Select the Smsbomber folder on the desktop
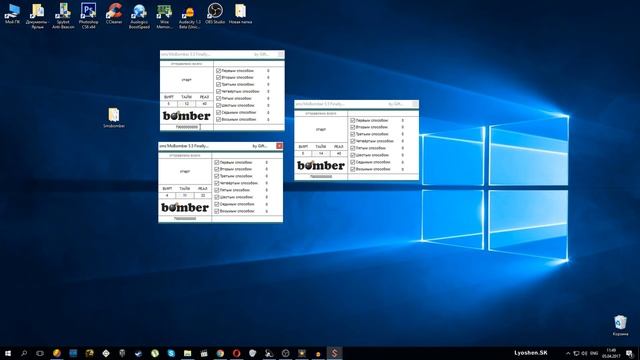Viewport: 640px width, 360px height. click(x=114, y=118)
